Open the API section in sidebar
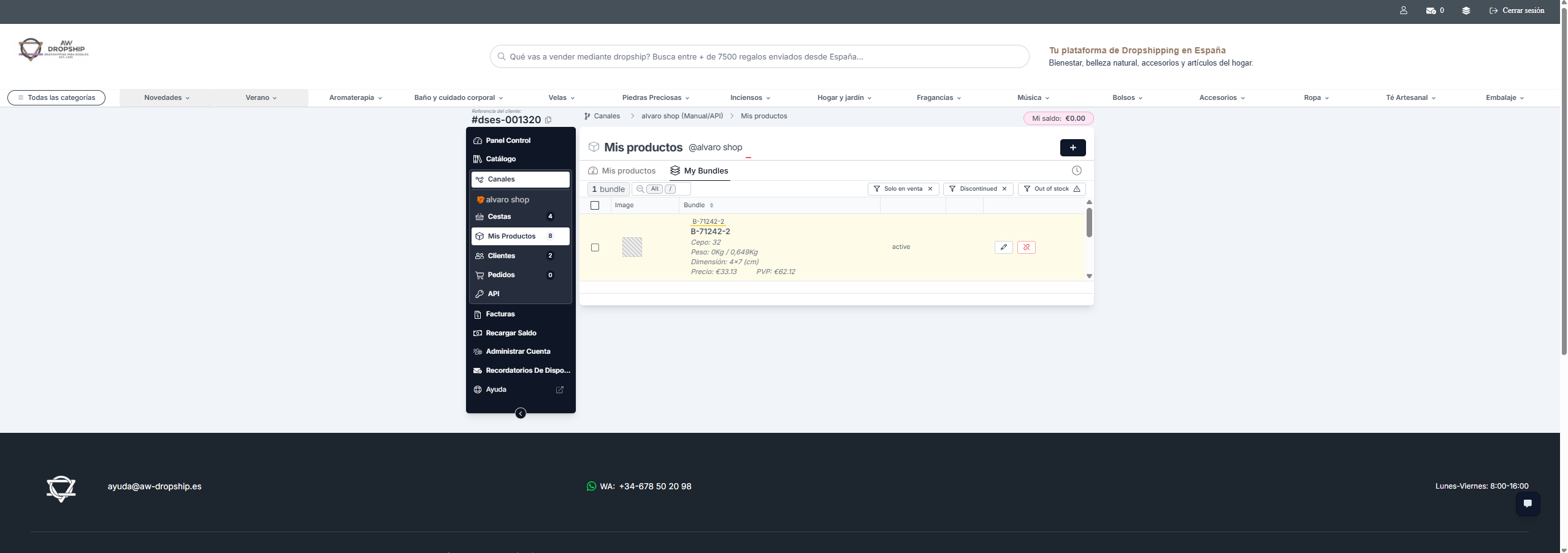Image resolution: width=1568 pixels, height=553 pixels. [x=521, y=294]
